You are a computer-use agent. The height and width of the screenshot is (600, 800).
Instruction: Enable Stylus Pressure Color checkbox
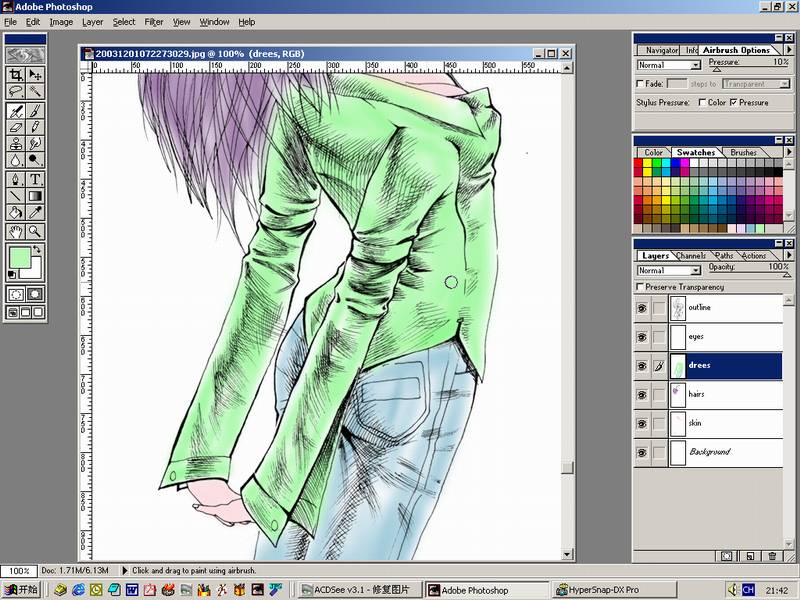pyautogui.click(x=702, y=103)
